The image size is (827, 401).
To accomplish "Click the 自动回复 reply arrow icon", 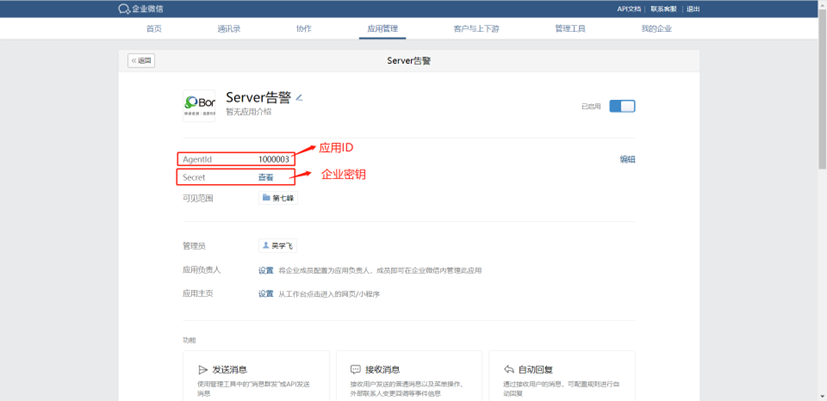I will (509, 369).
